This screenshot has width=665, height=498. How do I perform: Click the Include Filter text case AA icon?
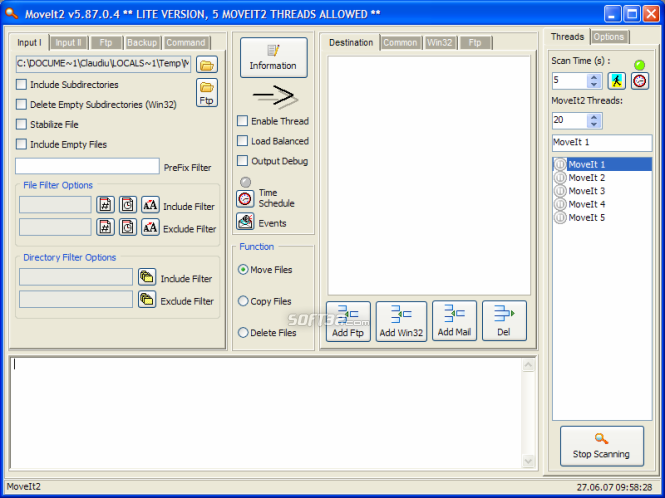(x=150, y=205)
